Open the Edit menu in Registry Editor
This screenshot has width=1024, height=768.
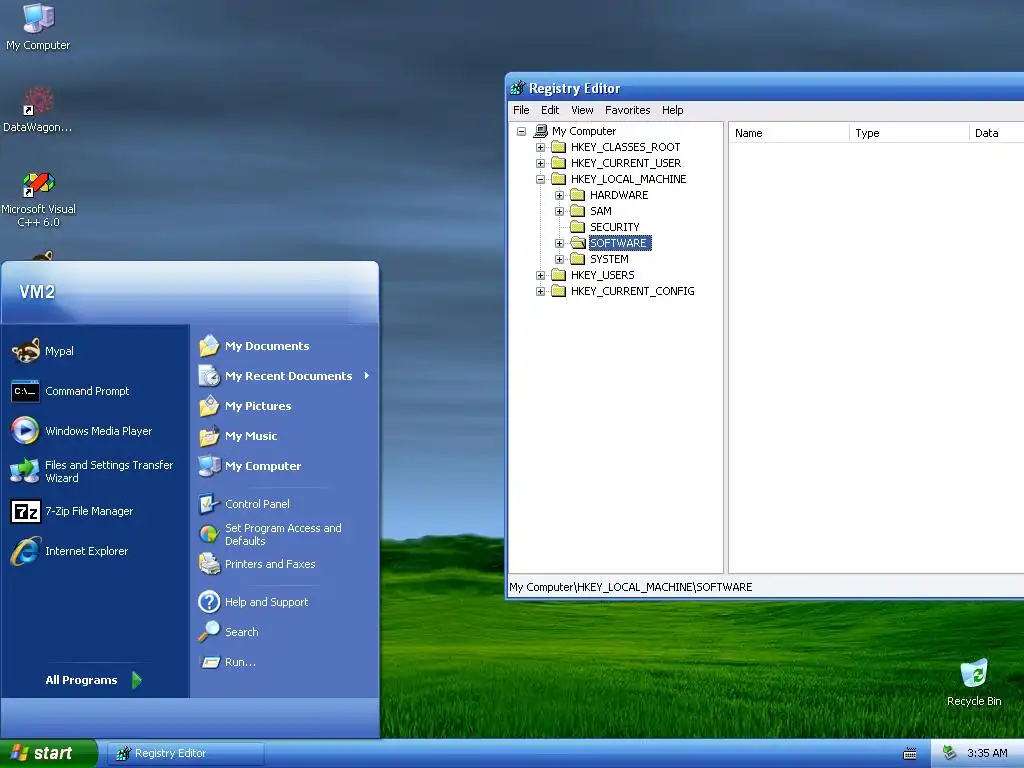click(x=550, y=110)
